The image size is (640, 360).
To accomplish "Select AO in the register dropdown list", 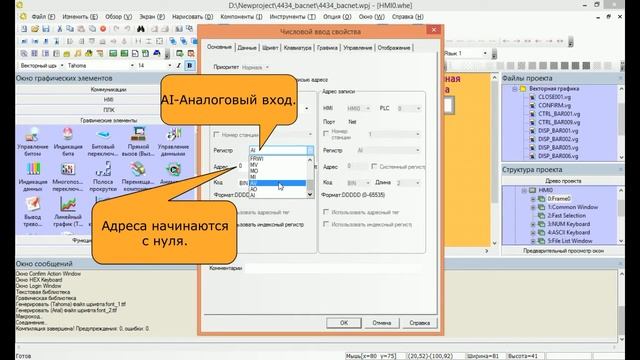I will click(278, 189).
